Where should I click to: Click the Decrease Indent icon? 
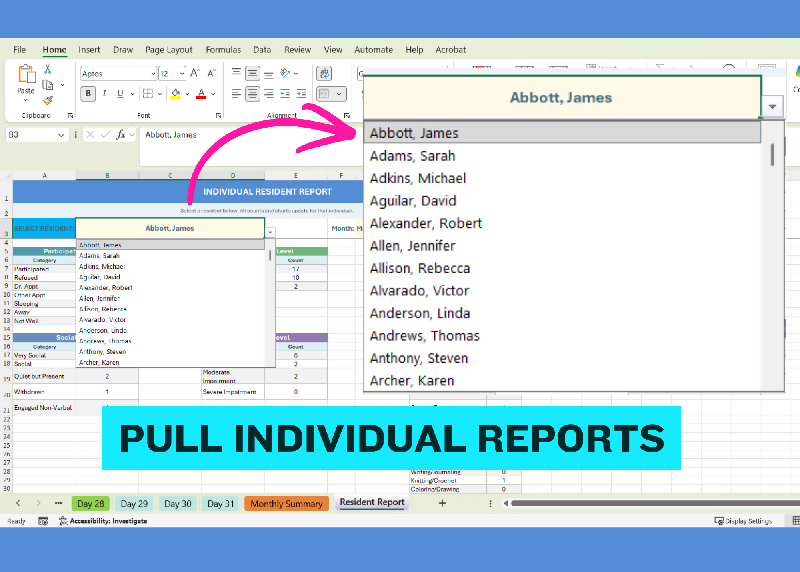[285, 94]
